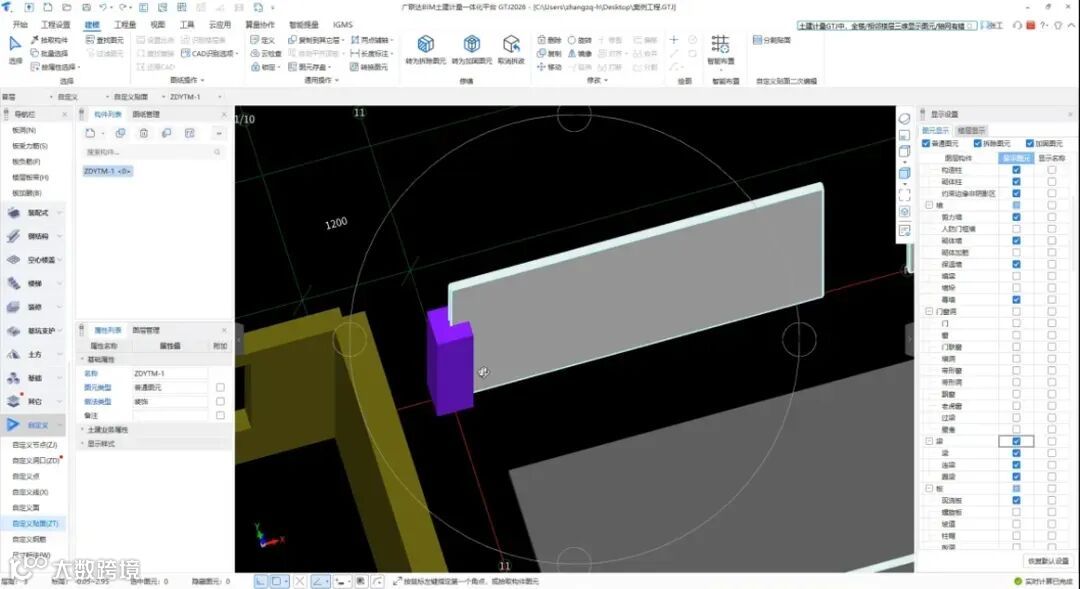Click the help question mark icon
This screenshot has height=589, width=1080.
coord(1044,25)
